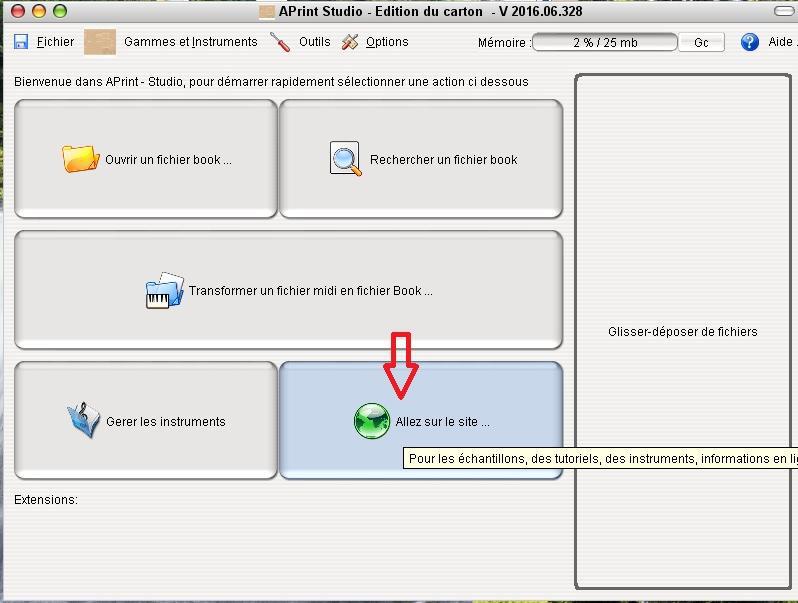Click the yellow folder icon to open a book
Viewport: 798px width, 603px height.
coord(80,159)
